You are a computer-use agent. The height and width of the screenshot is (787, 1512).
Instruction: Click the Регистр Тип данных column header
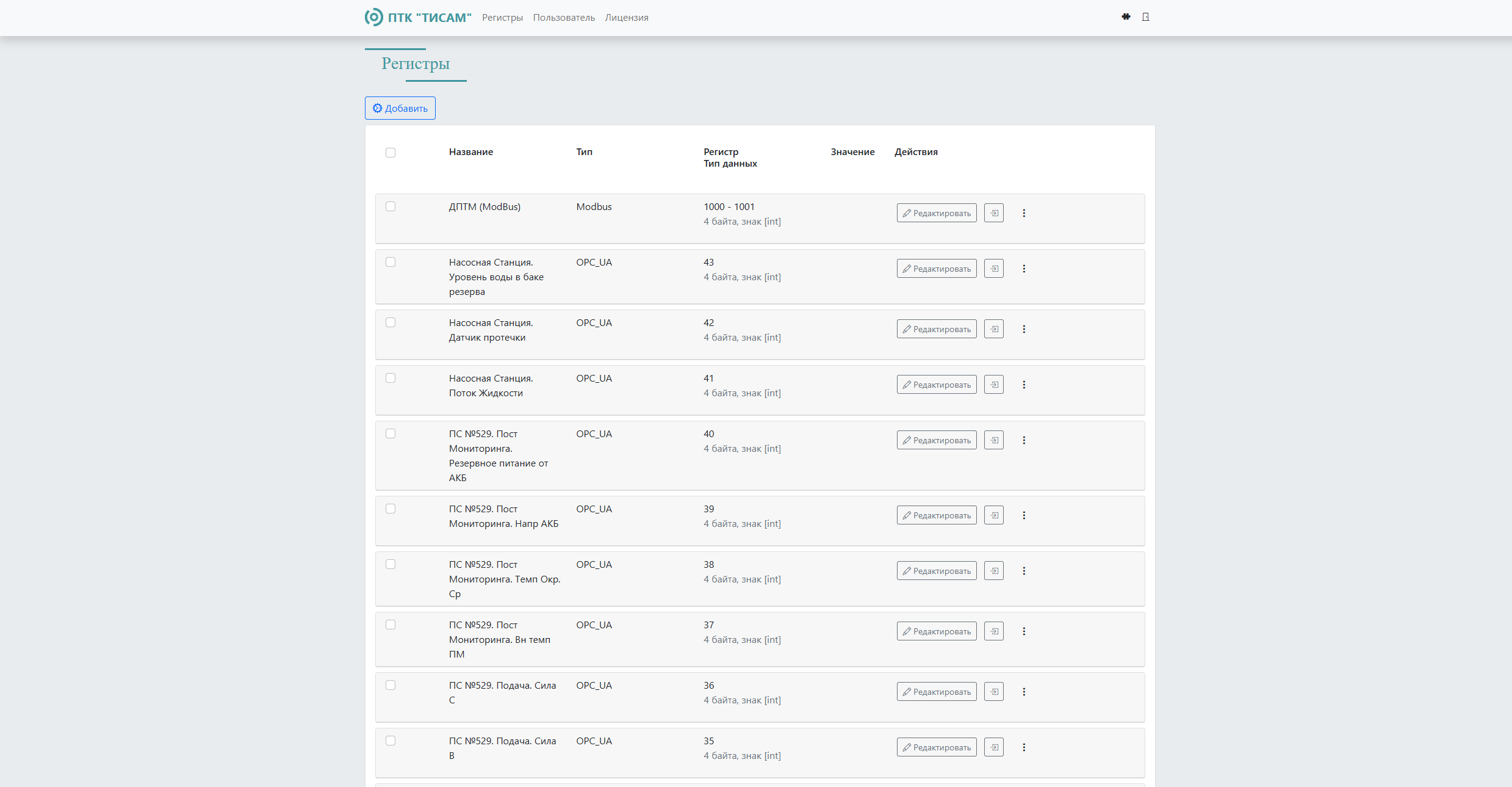pos(730,158)
